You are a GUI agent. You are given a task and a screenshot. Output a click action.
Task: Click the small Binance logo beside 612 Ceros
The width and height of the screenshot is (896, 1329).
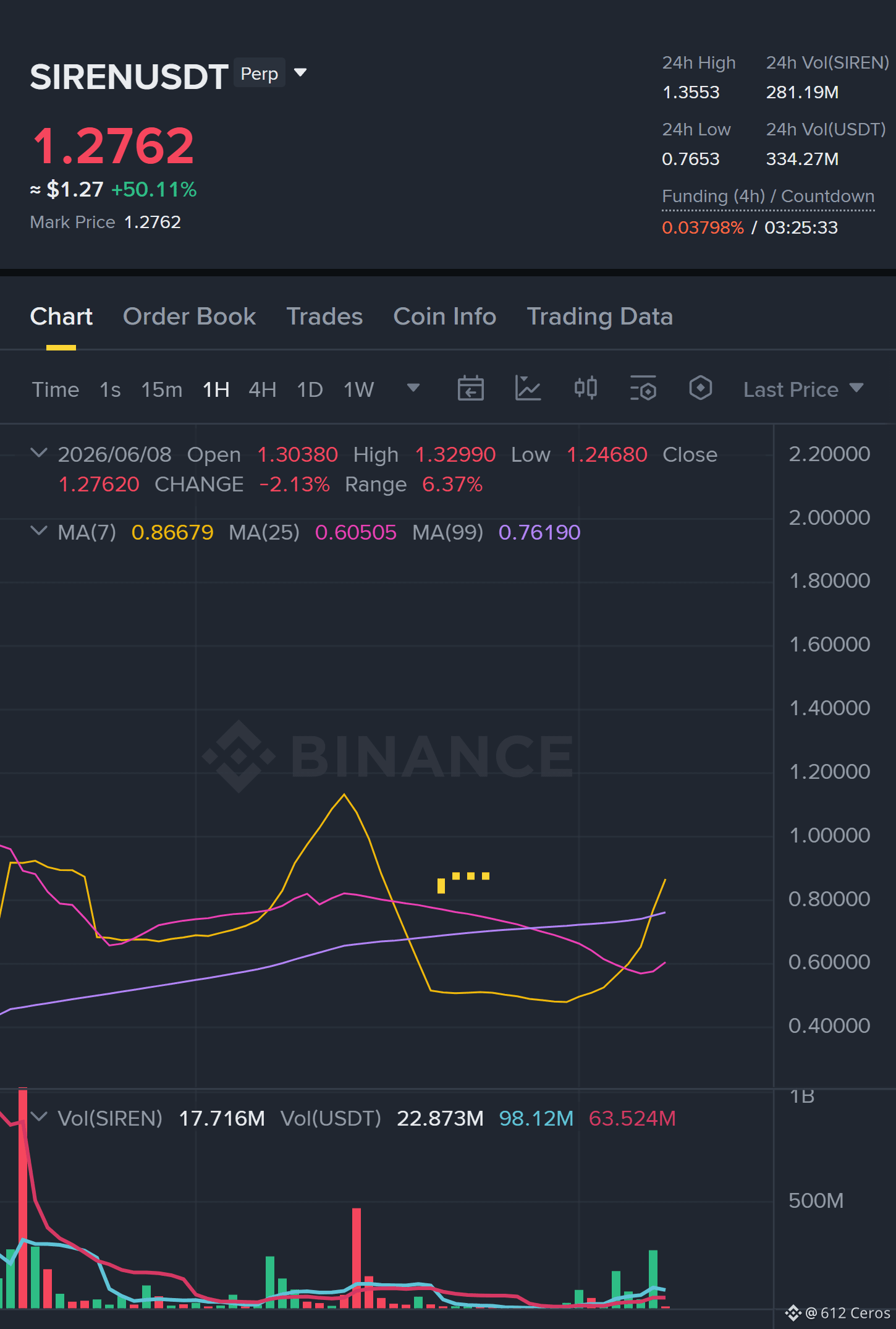[x=793, y=1313]
